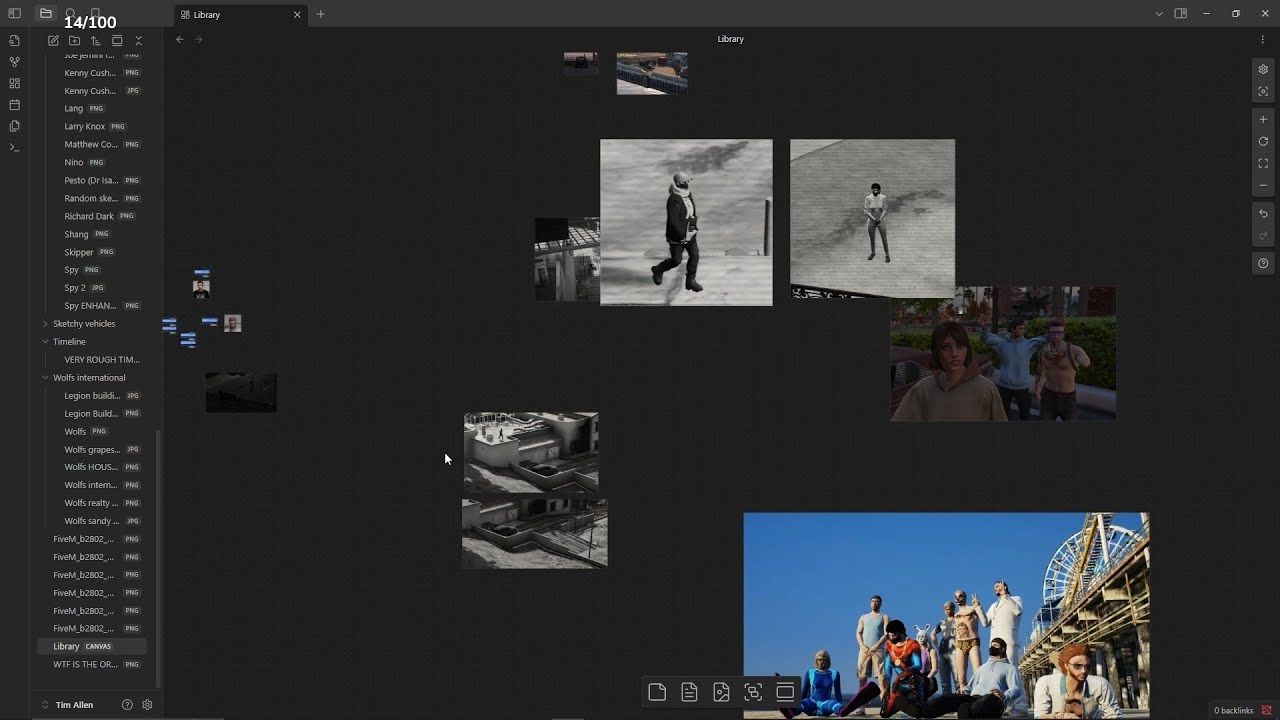Close the Library tab
This screenshot has width=1280, height=720.
click(x=297, y=15)
